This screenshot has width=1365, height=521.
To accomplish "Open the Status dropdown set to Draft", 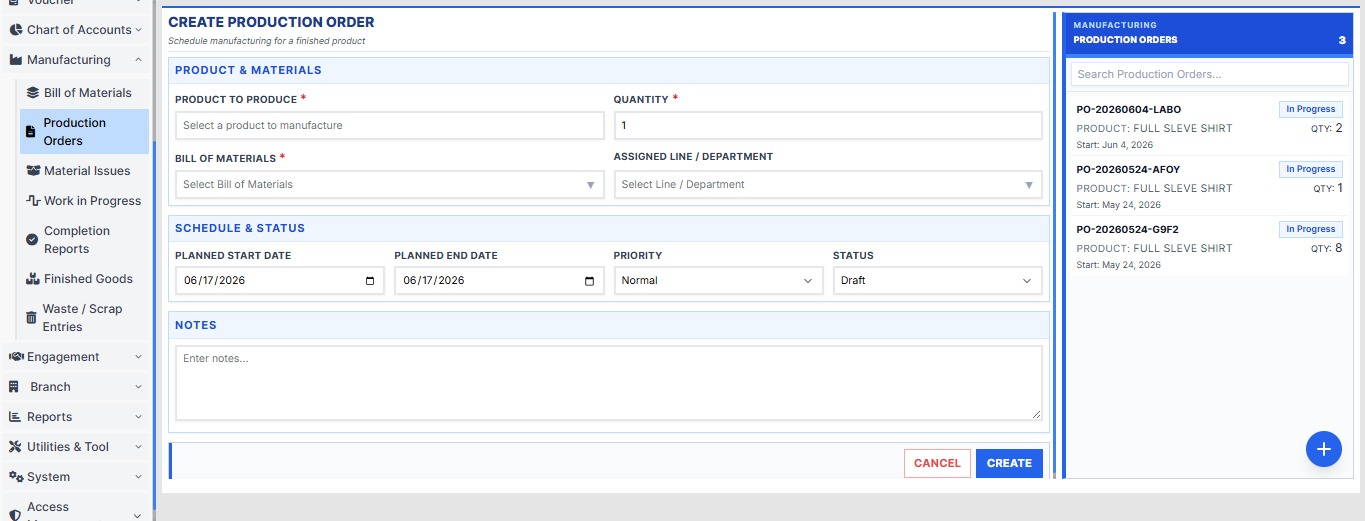I will pyautogui.click(x=937, y=281).
